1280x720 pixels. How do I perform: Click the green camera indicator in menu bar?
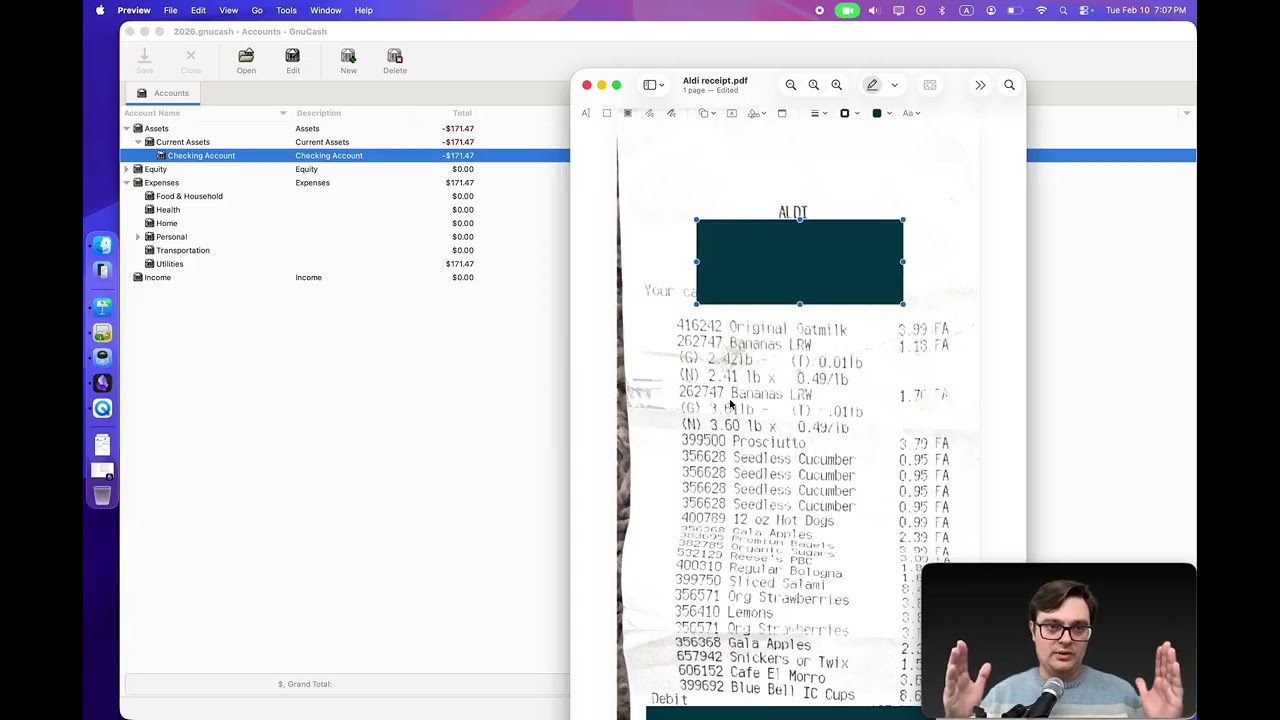pos(847,10)
